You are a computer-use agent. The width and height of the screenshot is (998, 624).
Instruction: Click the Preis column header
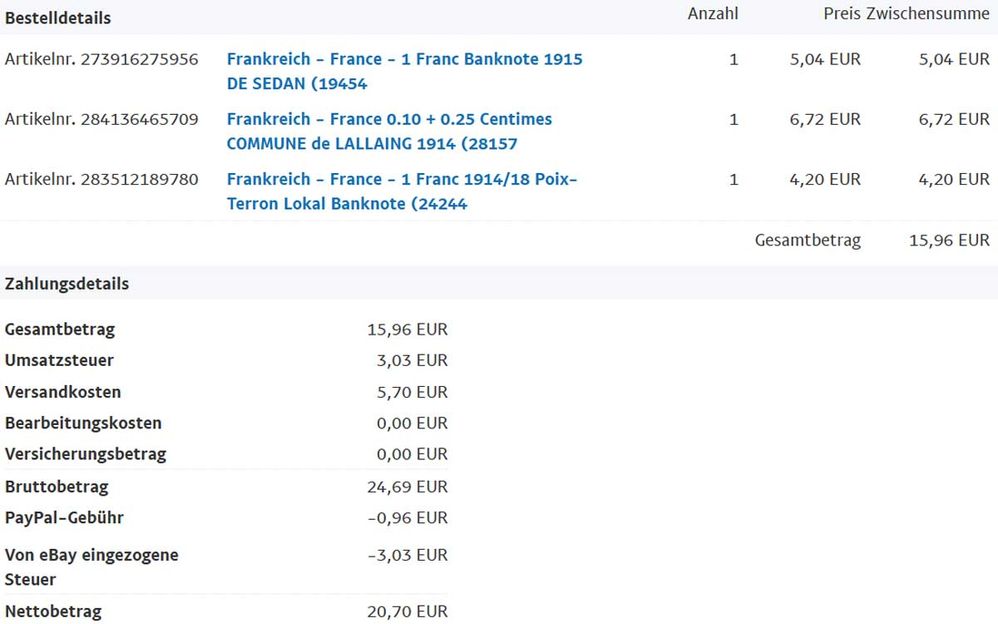842,14
